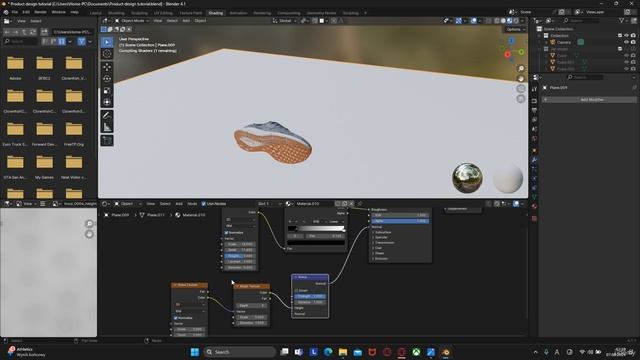Open color ramp Linear interpolation dropdown
Viewport: 640px width, 360px height.
coord(336,222)
